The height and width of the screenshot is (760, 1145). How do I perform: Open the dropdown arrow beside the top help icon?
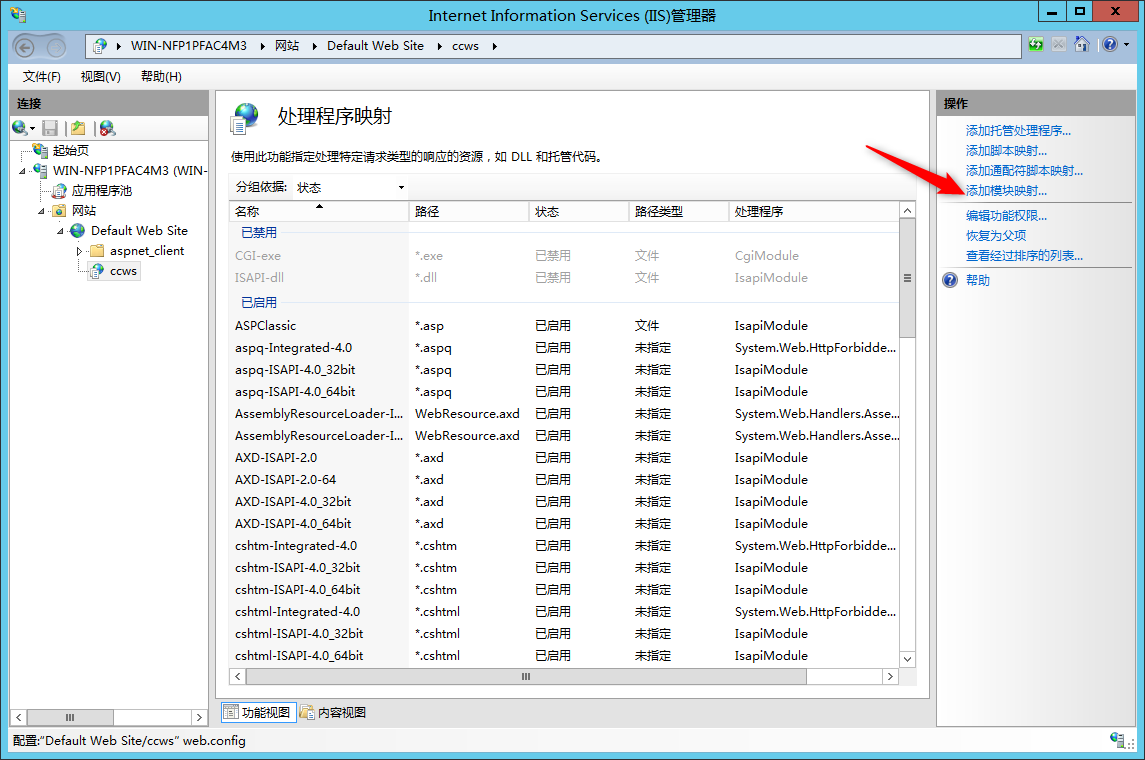(x=1126, y=45)
